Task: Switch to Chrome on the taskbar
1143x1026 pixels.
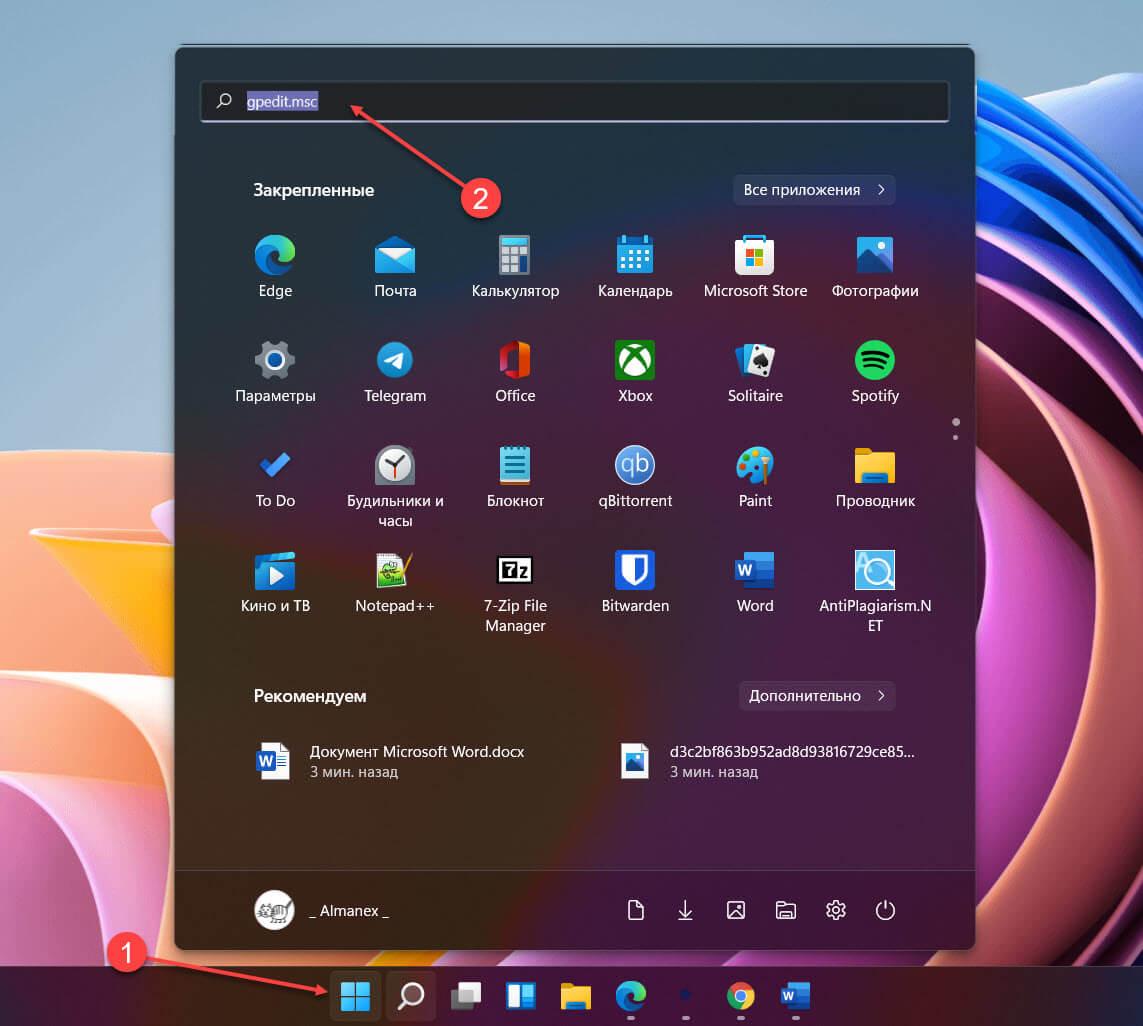Action: click(741, 995)
